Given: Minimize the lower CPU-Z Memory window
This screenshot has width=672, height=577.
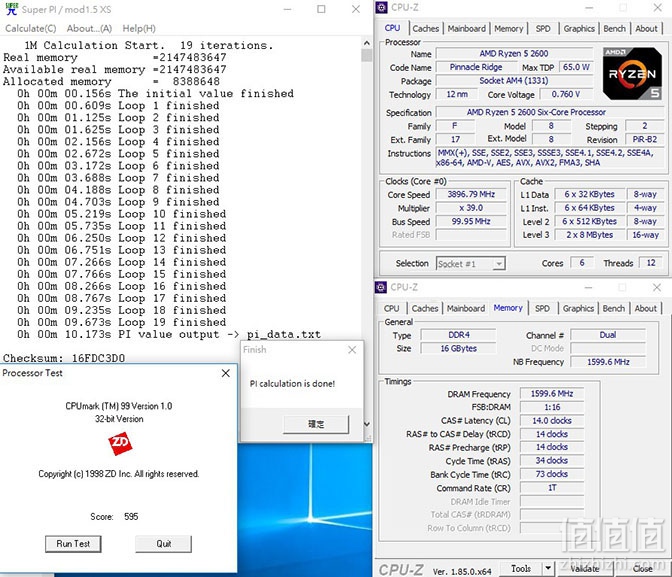Looking at the screenshot, I should click(588, 288).
